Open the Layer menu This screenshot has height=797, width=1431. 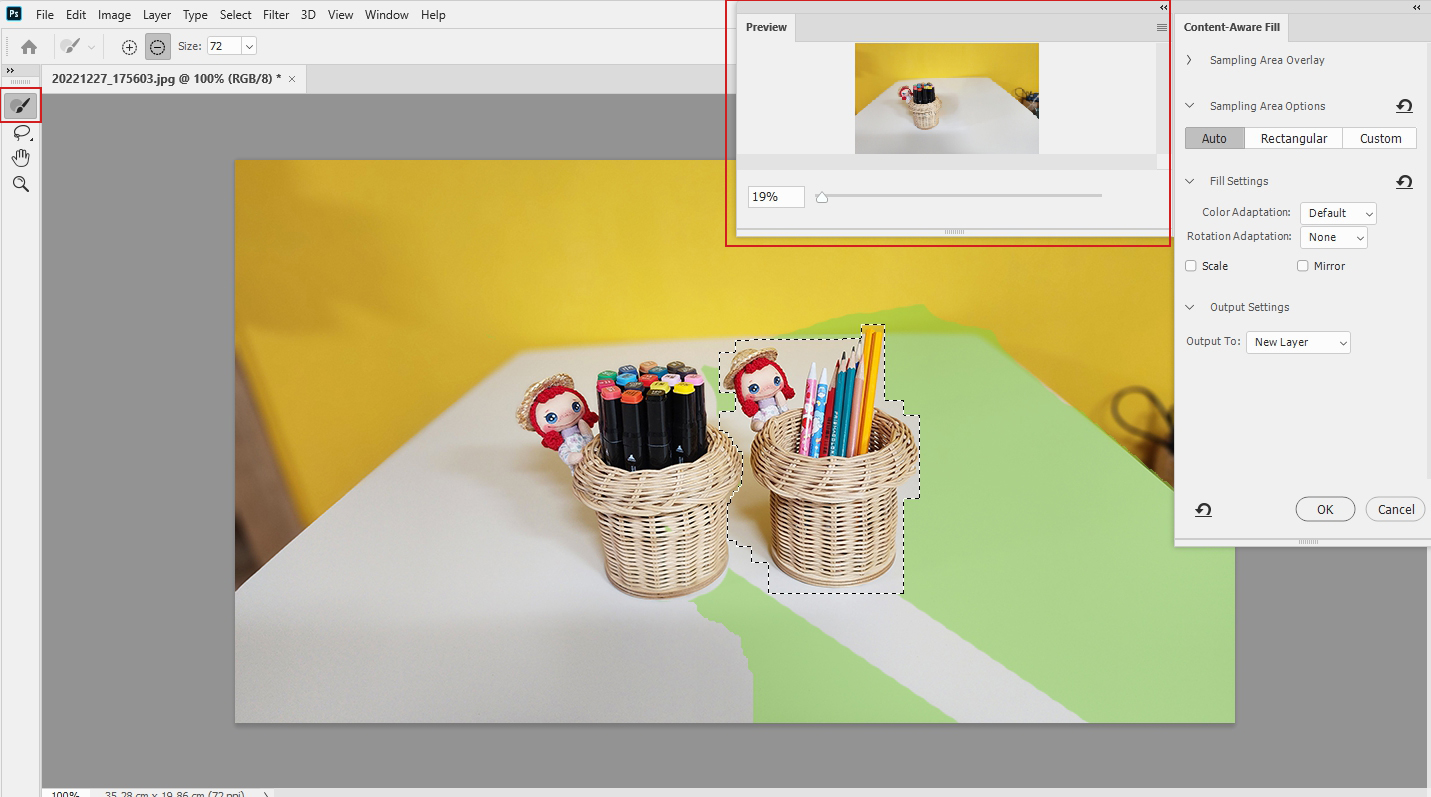(157, 15)
